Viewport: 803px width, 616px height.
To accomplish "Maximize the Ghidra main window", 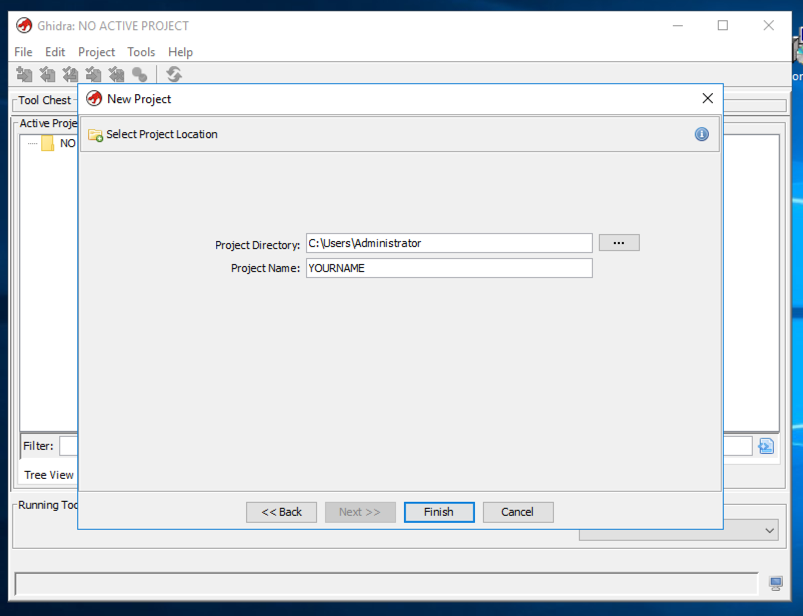I will 723,25.
